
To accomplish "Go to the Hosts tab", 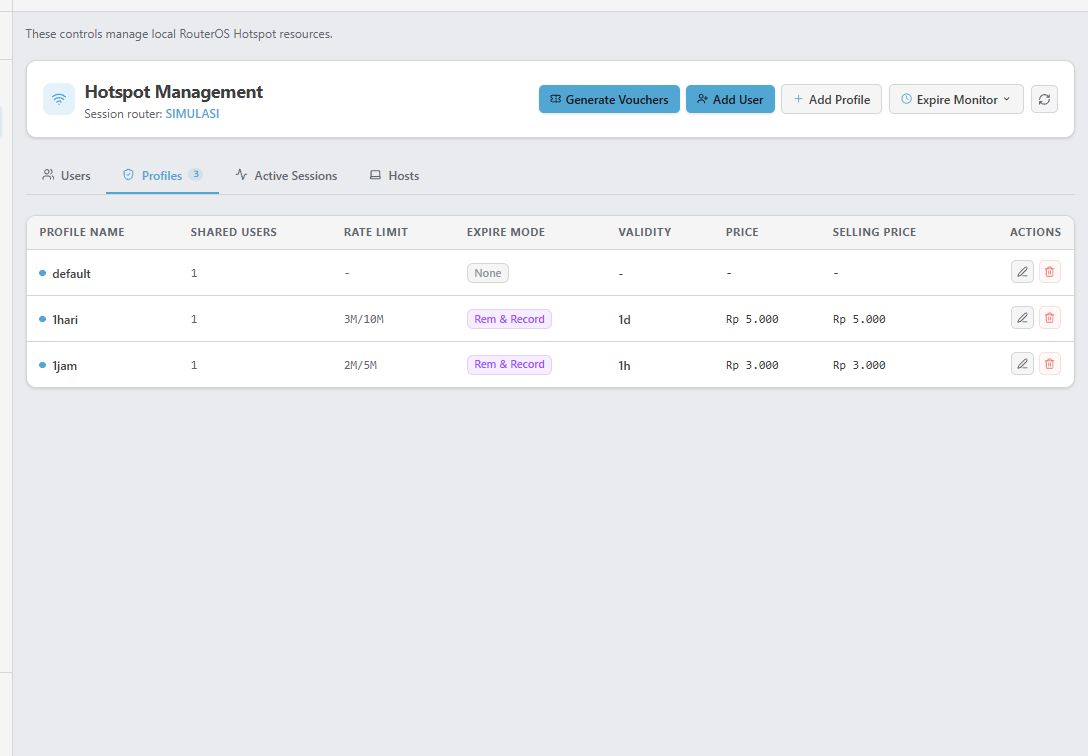I will point(394,175).
